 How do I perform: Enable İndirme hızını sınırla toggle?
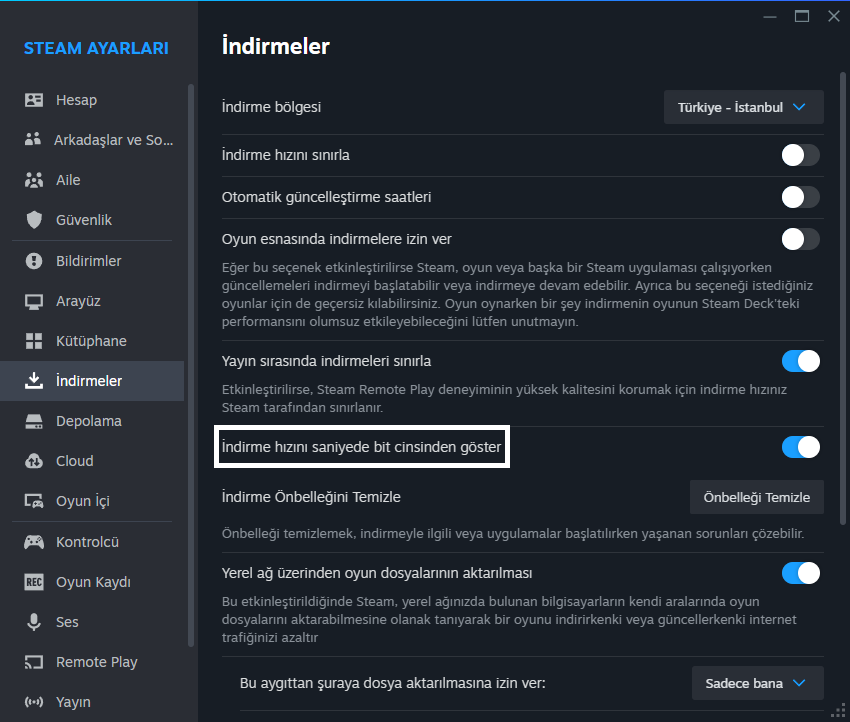800,155
